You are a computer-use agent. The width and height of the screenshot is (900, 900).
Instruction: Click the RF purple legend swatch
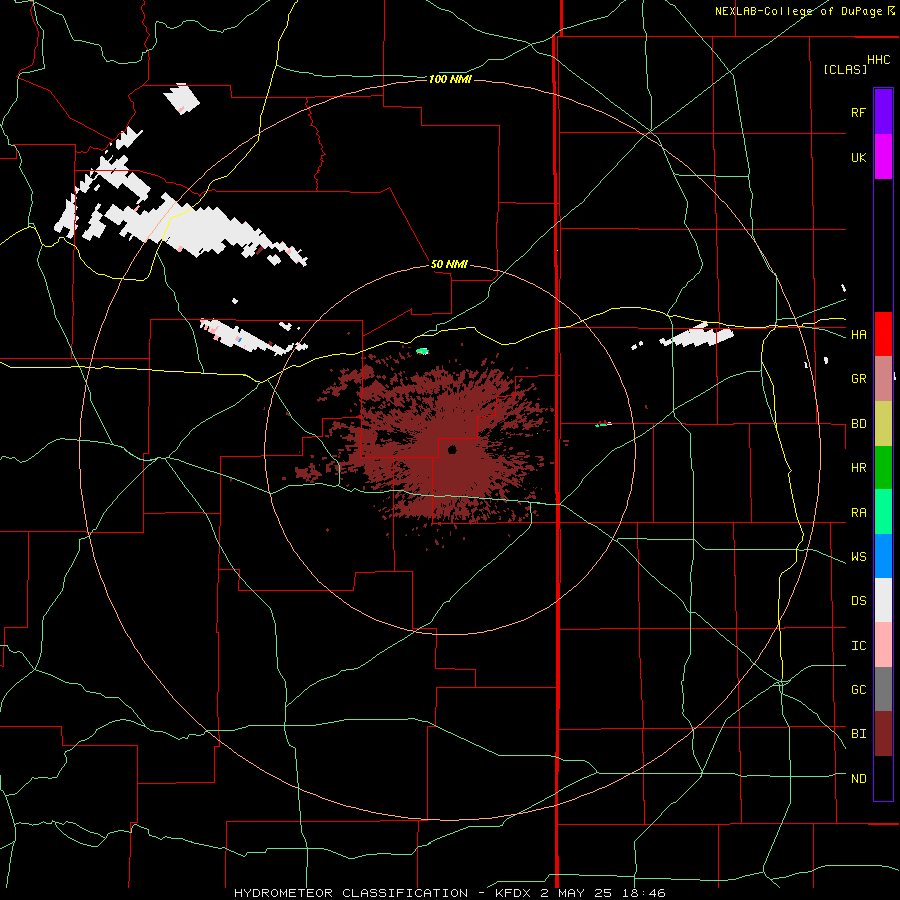[883, 112]
